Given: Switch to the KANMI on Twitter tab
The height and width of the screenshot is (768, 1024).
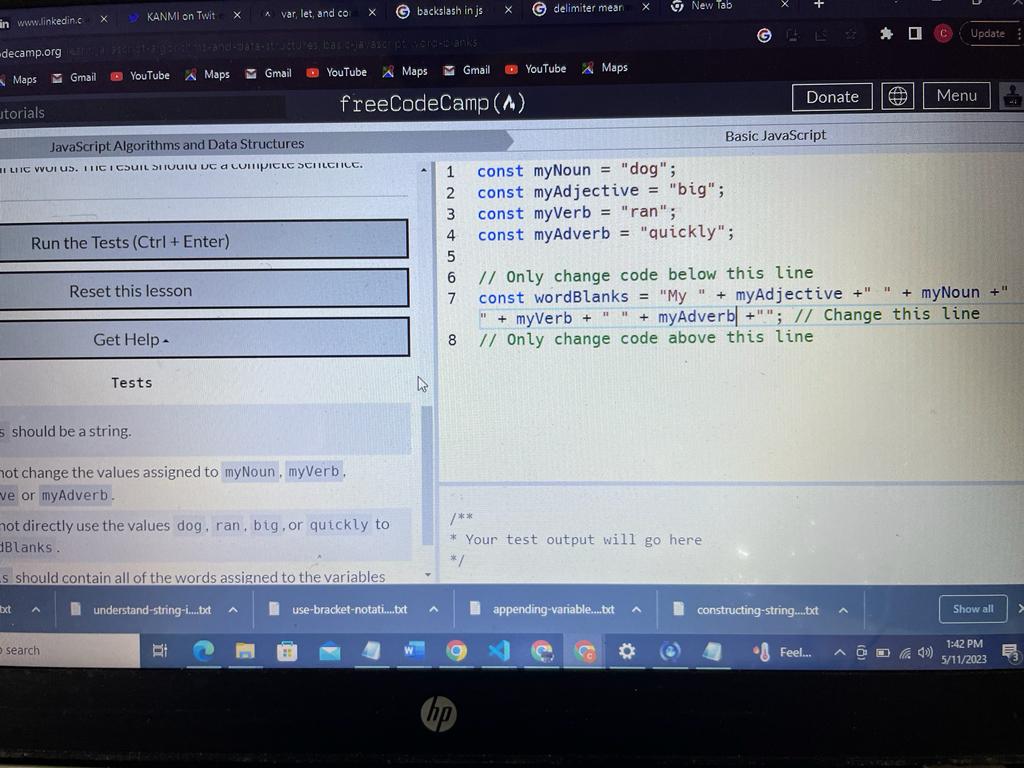Looking at the screenshot, I should click(181, 16).
